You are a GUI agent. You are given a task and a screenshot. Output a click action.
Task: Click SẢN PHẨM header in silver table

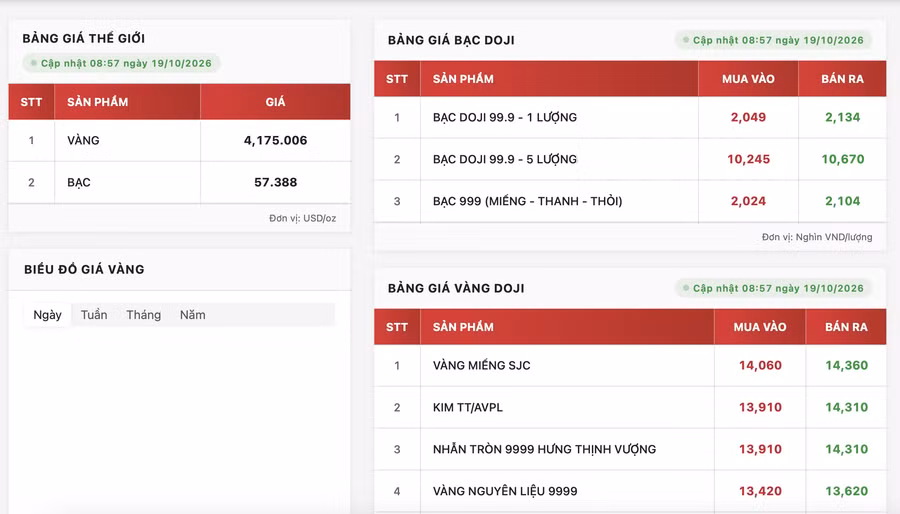pyautogui.click(x=559, y=79)
